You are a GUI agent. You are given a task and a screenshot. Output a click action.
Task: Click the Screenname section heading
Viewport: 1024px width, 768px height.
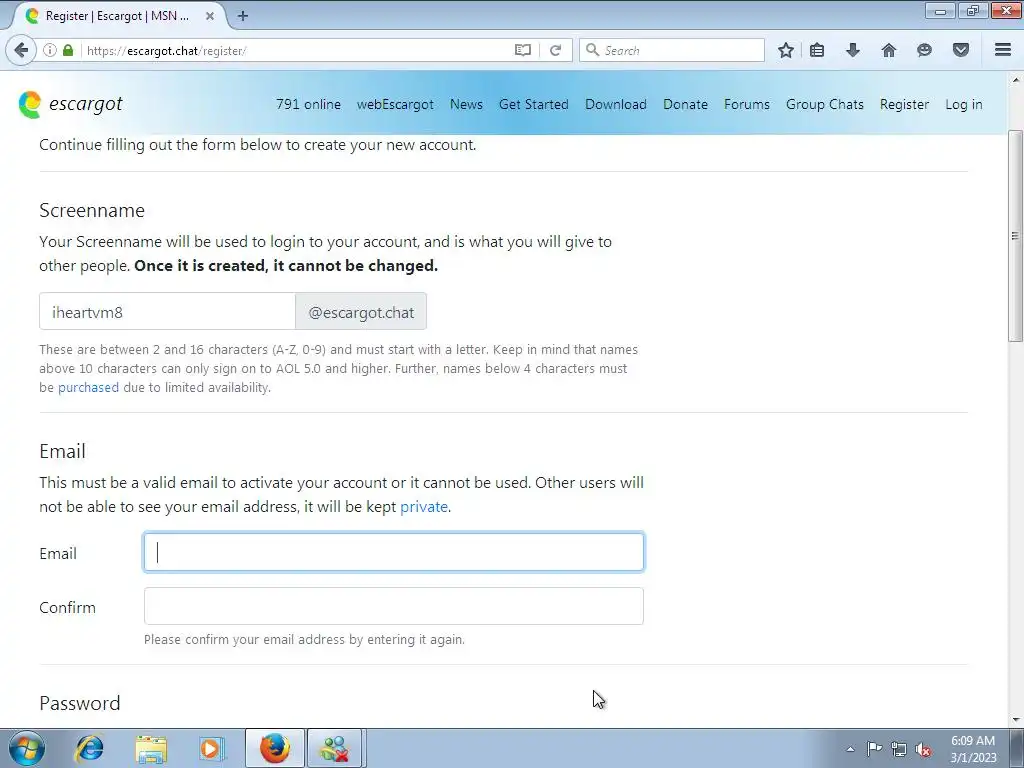pos(92,210)
